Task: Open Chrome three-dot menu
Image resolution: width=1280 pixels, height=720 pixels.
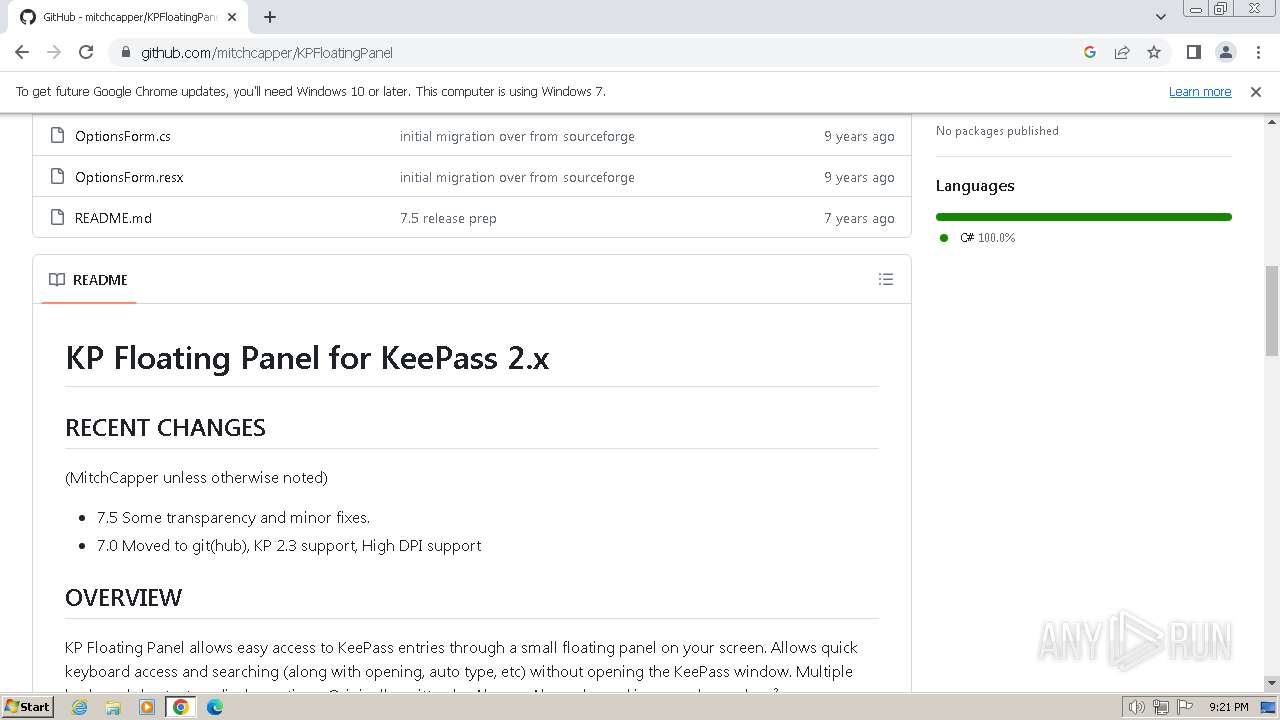Action: pyautogui.click(x=1257, y=53)
